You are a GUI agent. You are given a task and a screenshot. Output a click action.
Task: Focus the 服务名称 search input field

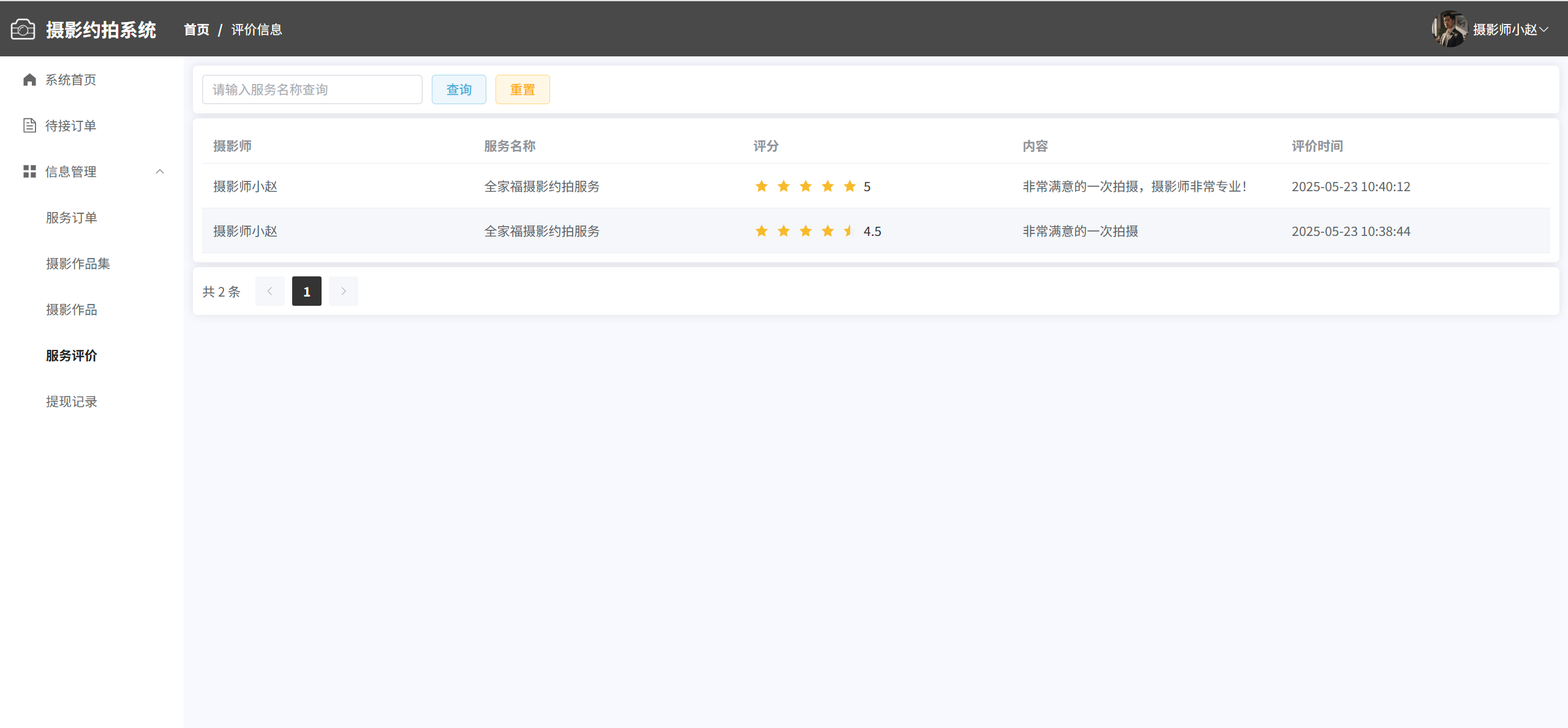tap(312, 89)
